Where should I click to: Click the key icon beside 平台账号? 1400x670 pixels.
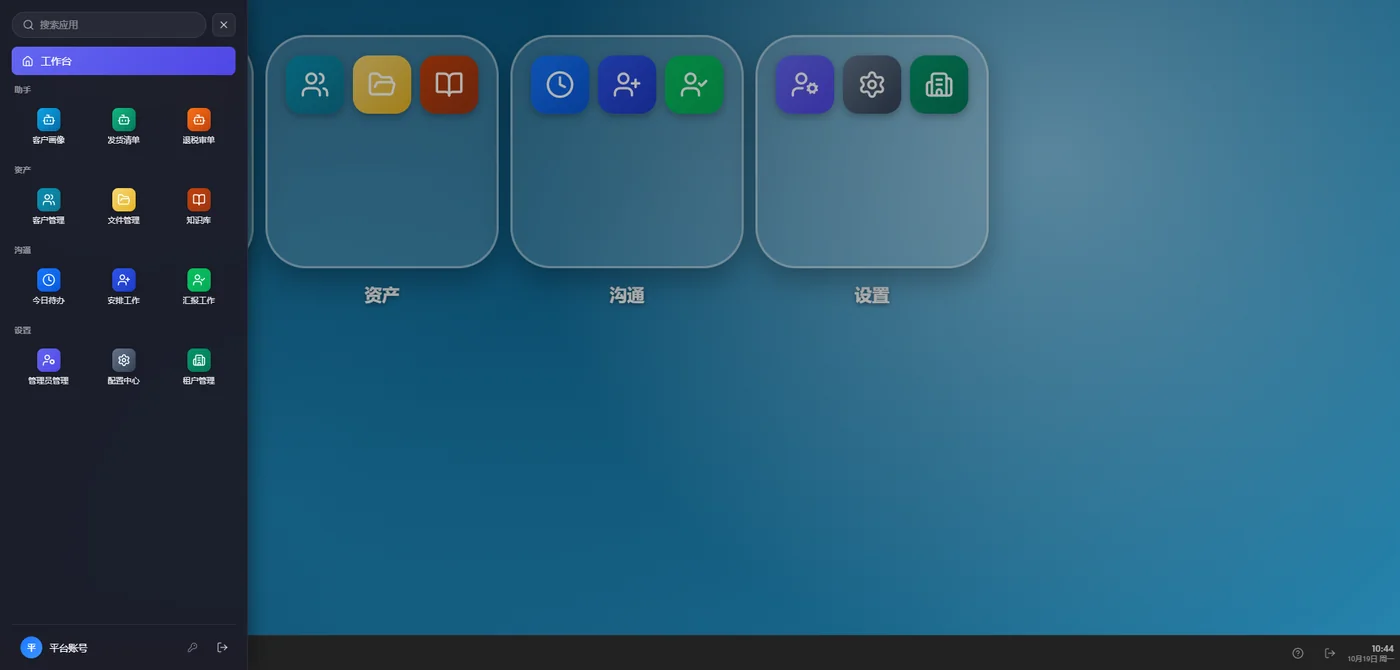pyautogui.click(x=193, y=648)
